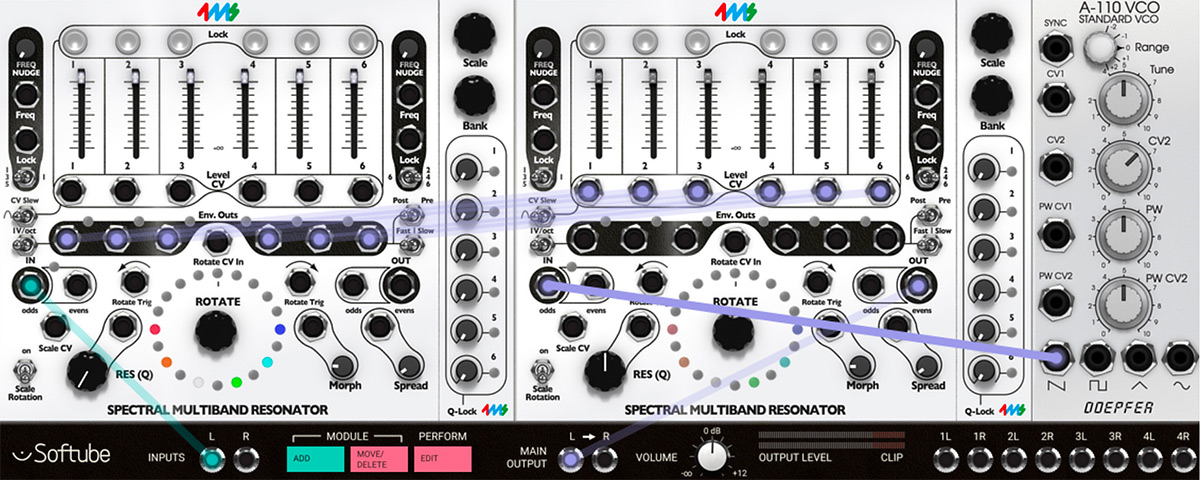Click the Bank knob beside the right resonator
This screenshot has width=1200, height=480.
[x=993, y=98]
